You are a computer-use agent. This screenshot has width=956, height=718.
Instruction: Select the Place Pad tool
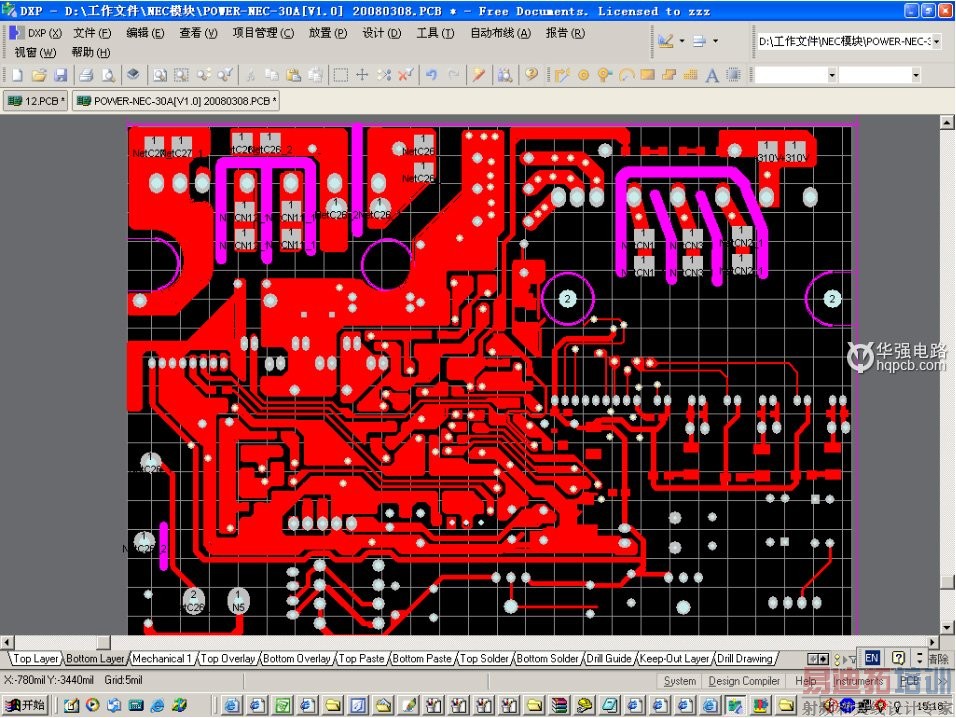click(x=585, y=74)
